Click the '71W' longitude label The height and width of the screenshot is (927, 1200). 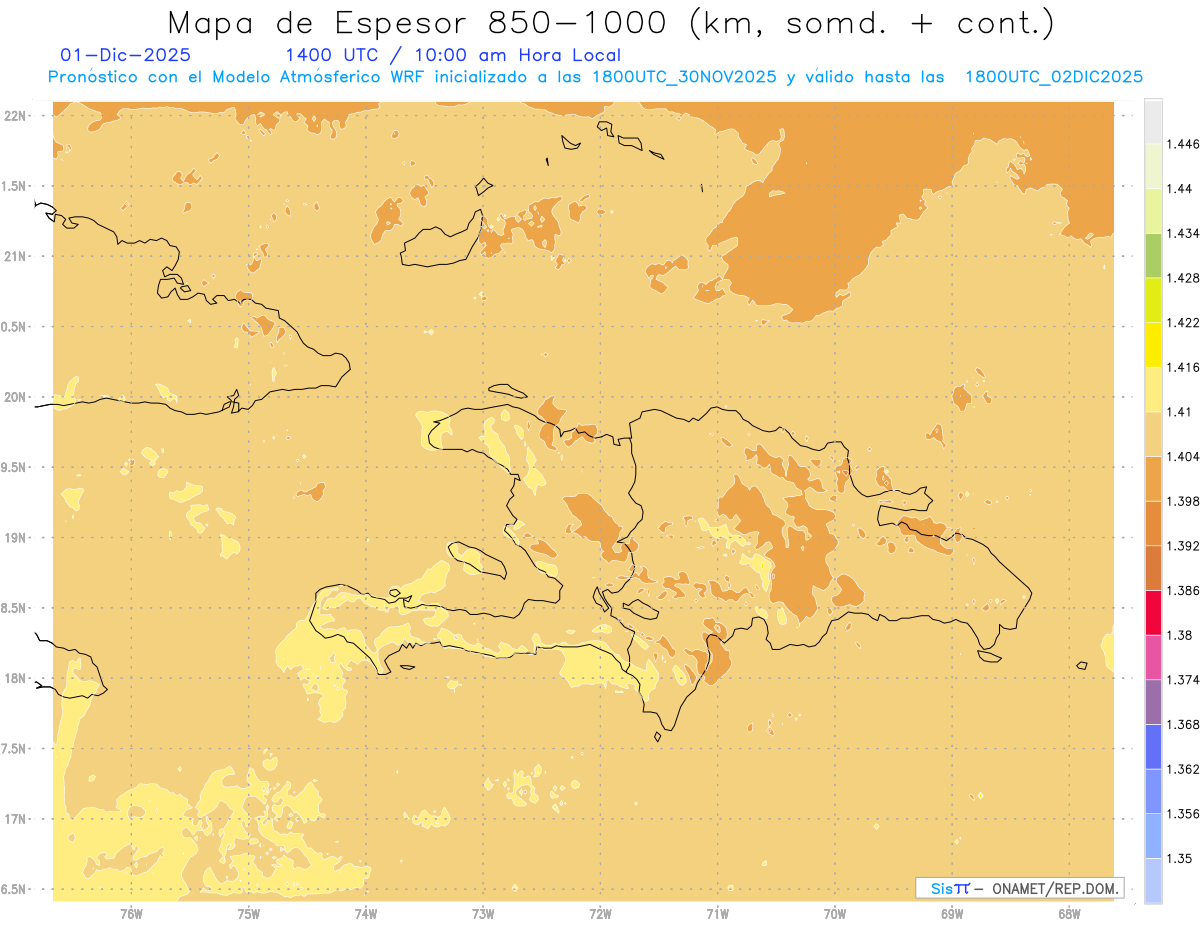[717, 913]
